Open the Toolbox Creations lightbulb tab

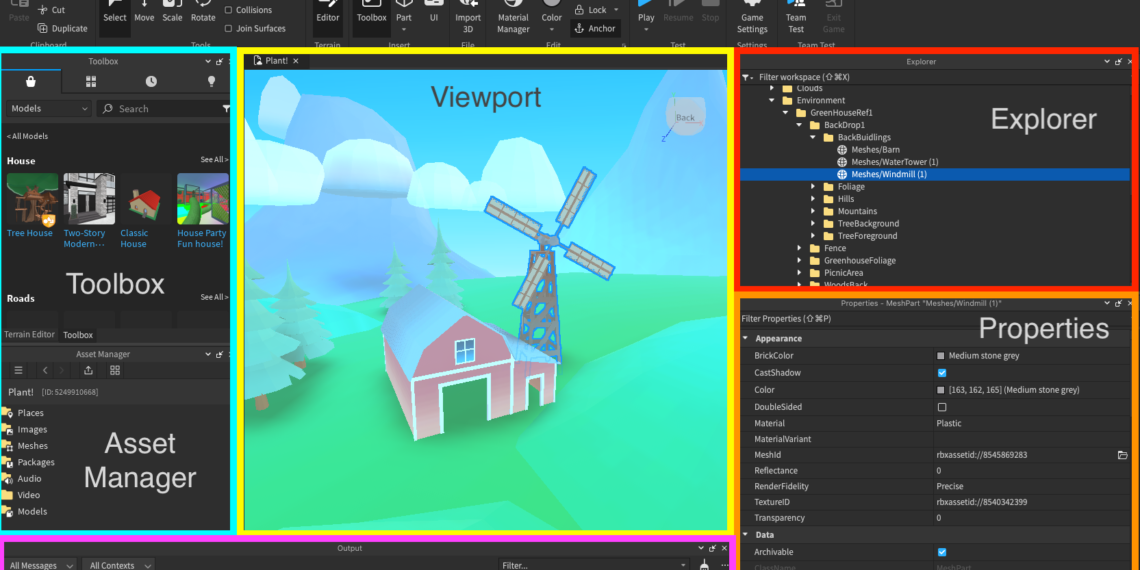tap(211, 81)
